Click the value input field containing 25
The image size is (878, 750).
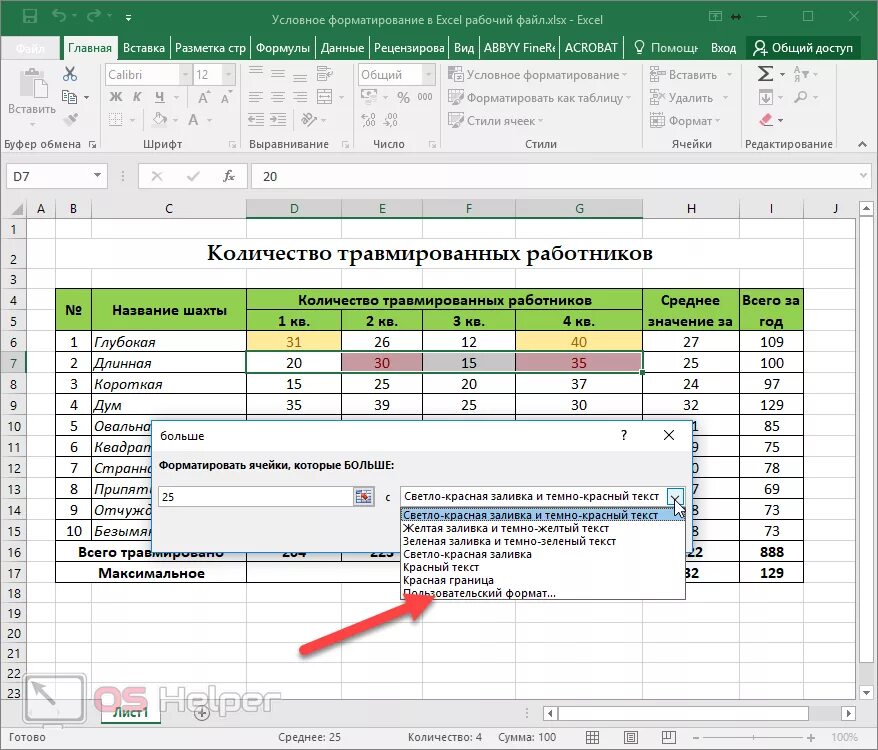(256, 496)
